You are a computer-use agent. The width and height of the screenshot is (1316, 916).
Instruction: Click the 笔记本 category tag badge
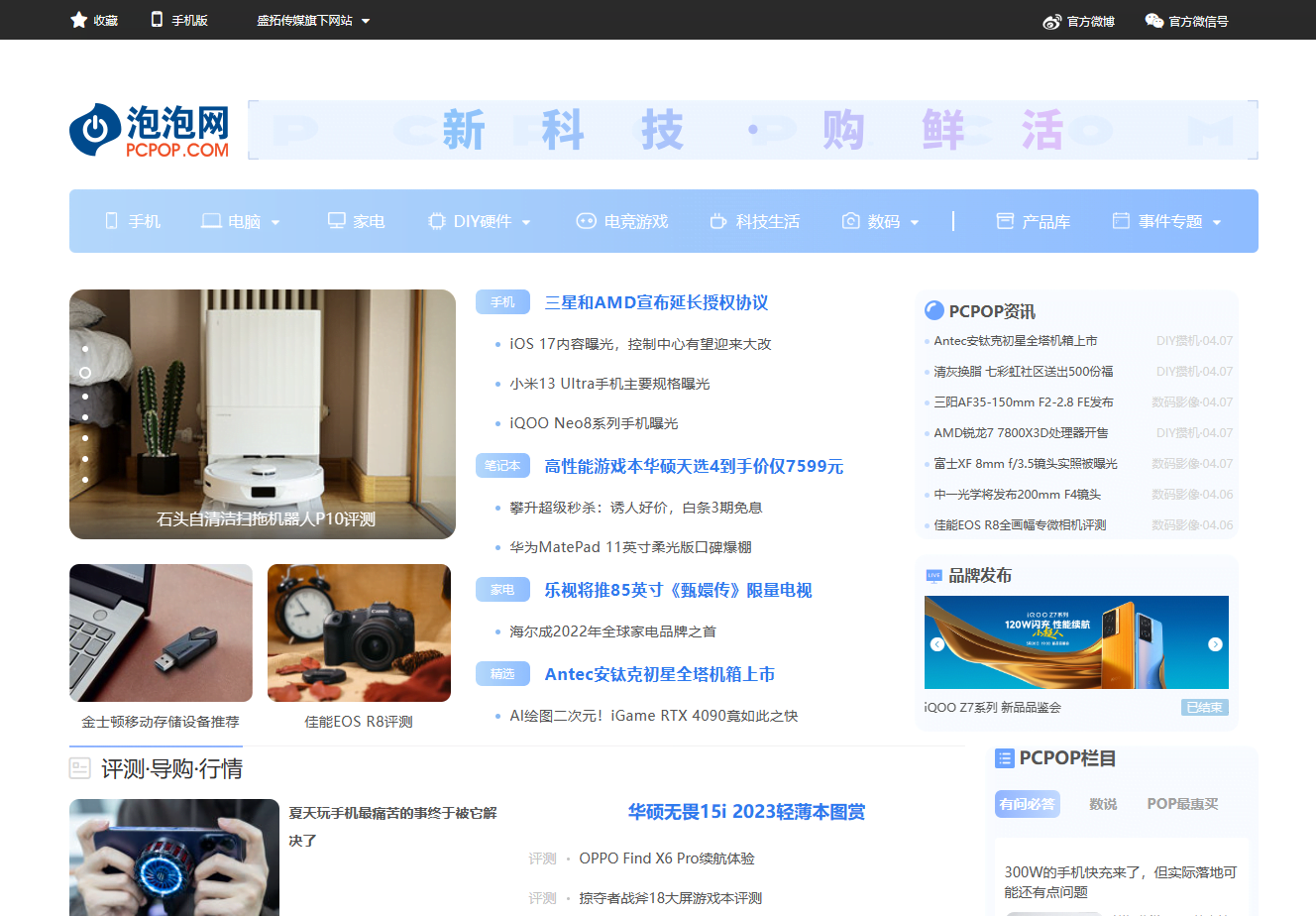[502, 465]
